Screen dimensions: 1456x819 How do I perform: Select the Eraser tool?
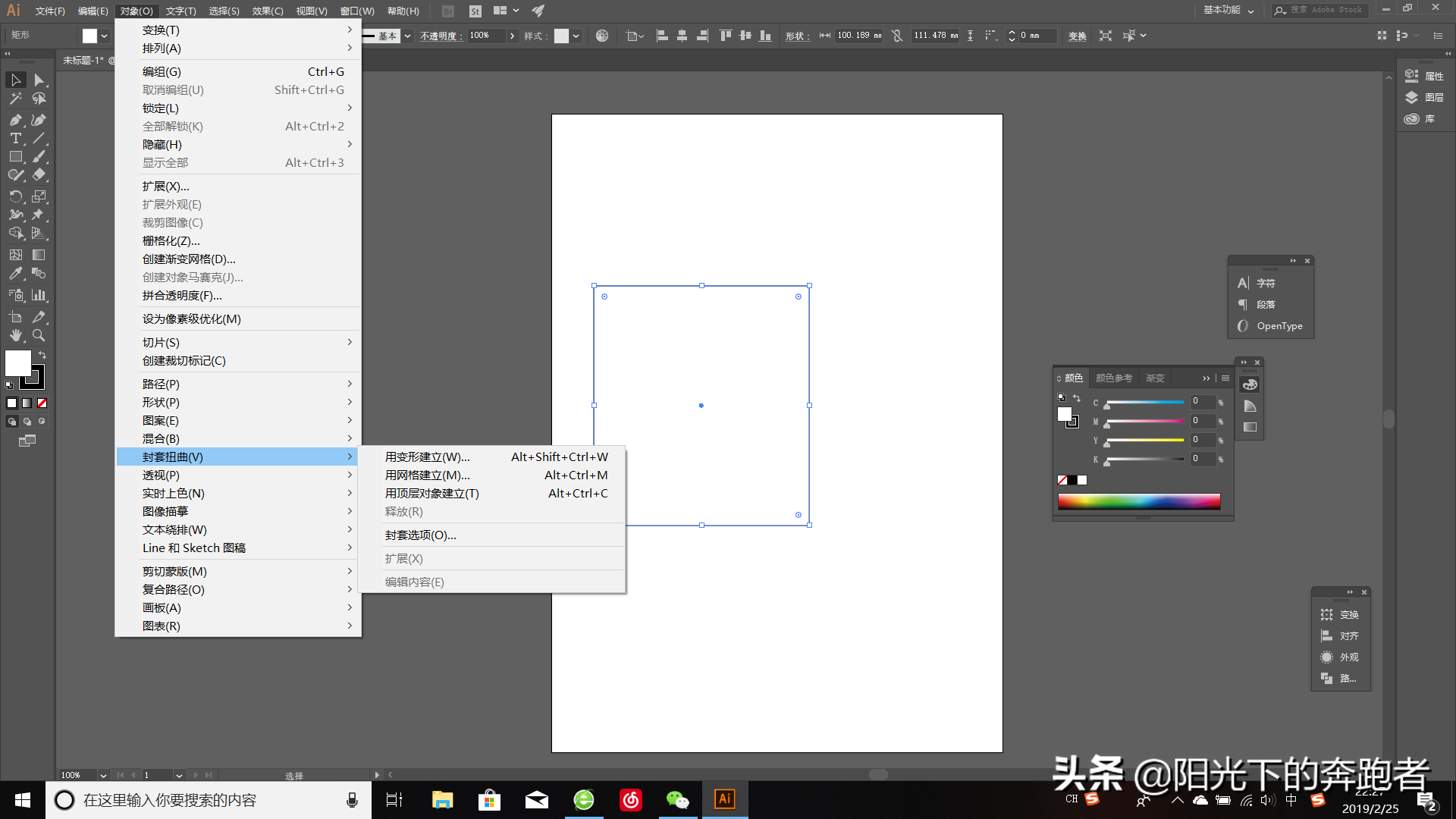point(39,174)
